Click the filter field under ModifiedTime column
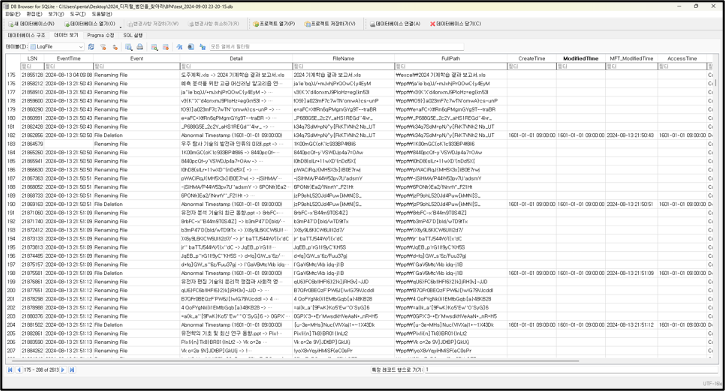Screen dimensions: 726x392 click(x=581, y=67)
